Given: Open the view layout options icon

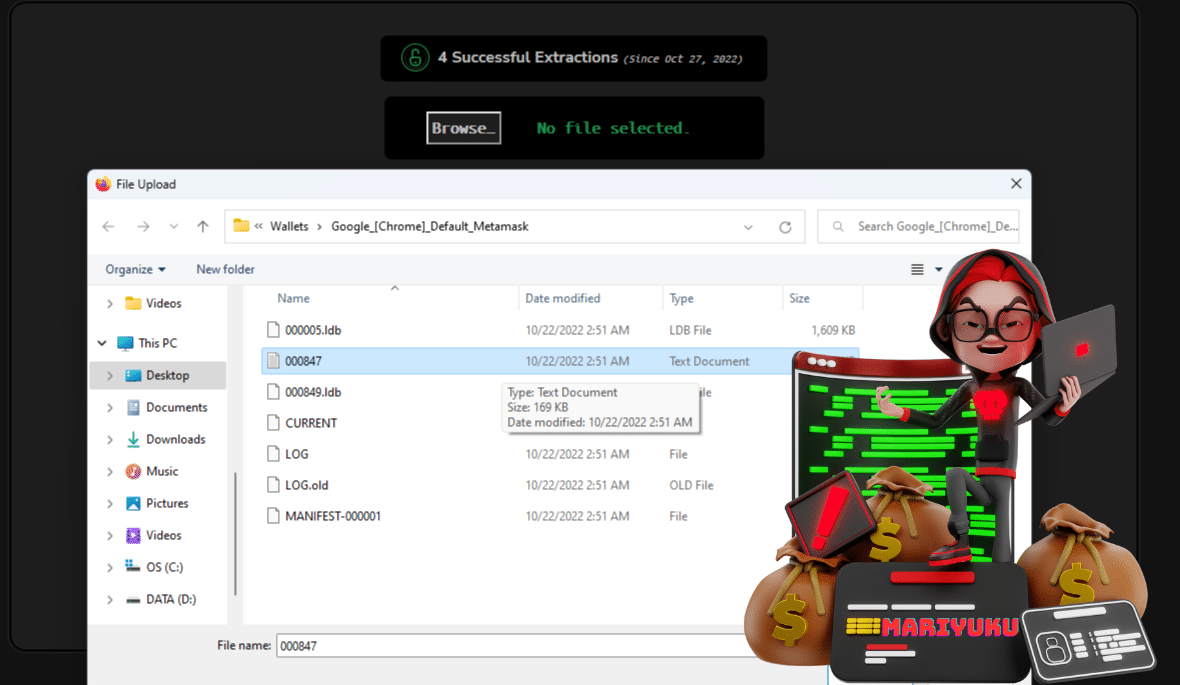Looking at the screenshot, I should (917, 270).
